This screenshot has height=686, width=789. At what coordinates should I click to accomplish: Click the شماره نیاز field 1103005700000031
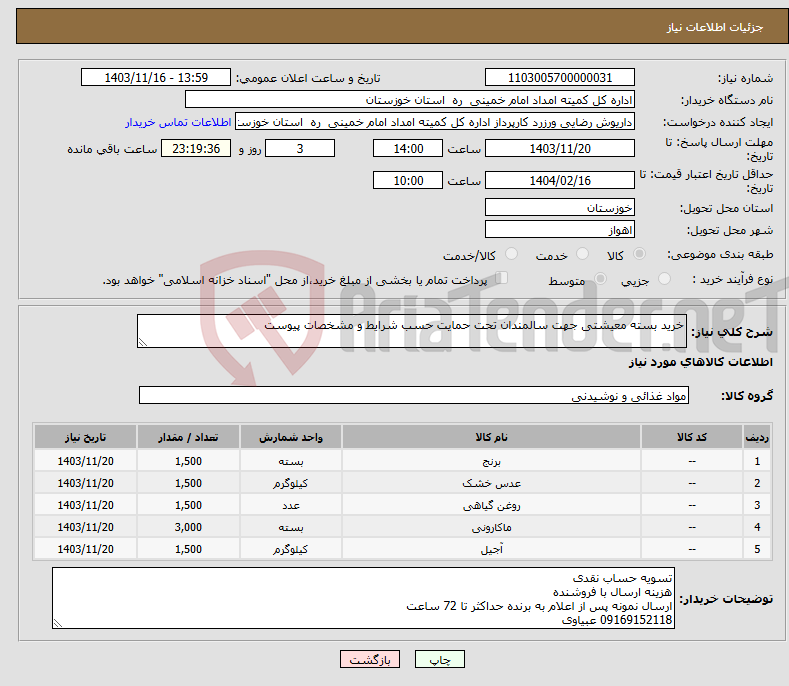tap(560, 78)
